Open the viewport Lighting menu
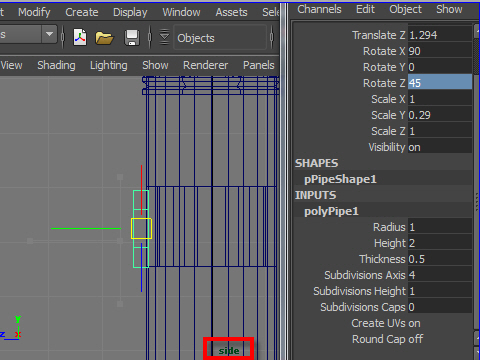Screen dimensions: 480x360 coord(108,65)
